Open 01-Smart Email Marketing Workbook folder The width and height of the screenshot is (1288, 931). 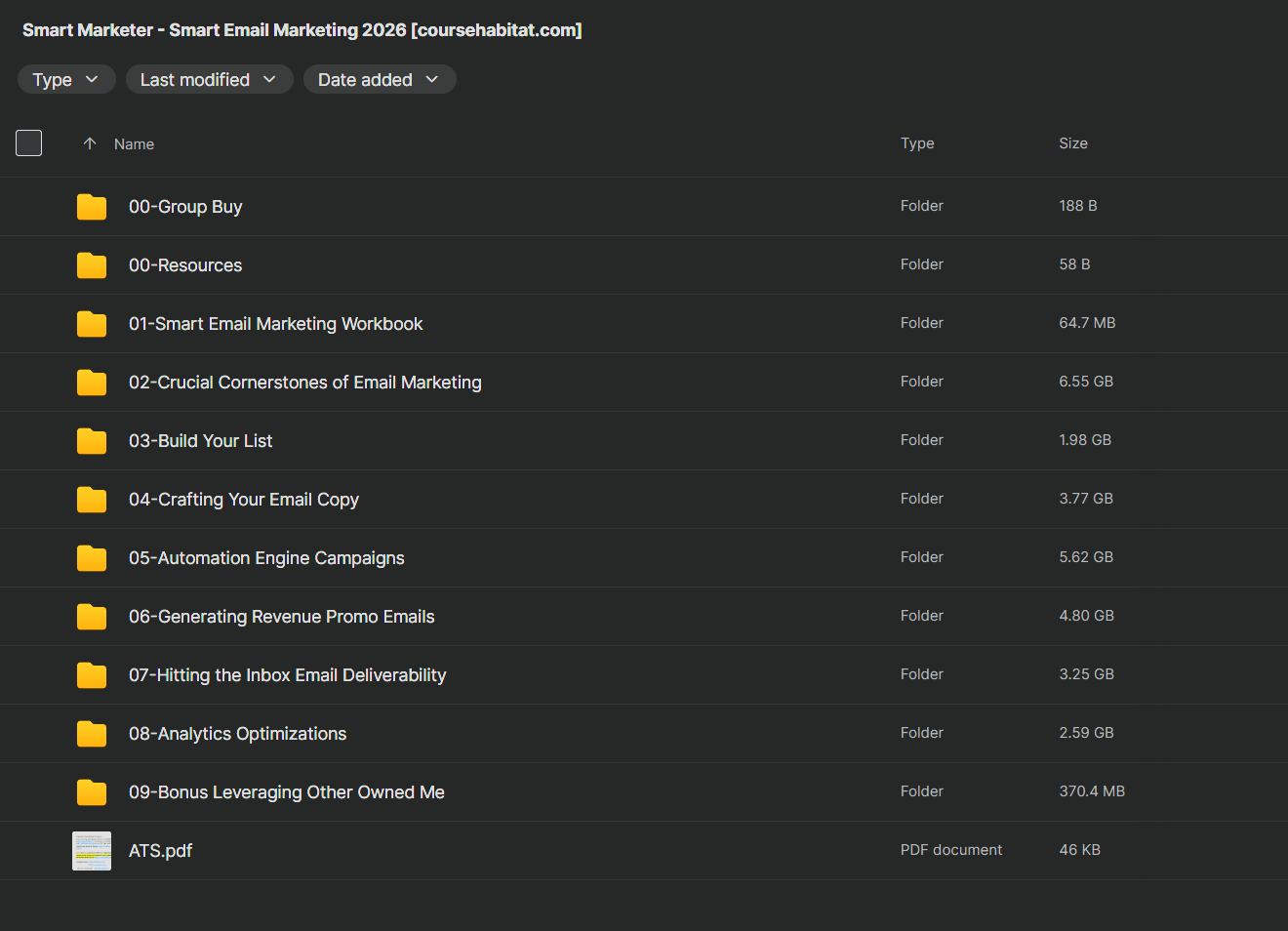tap(275, 324)
